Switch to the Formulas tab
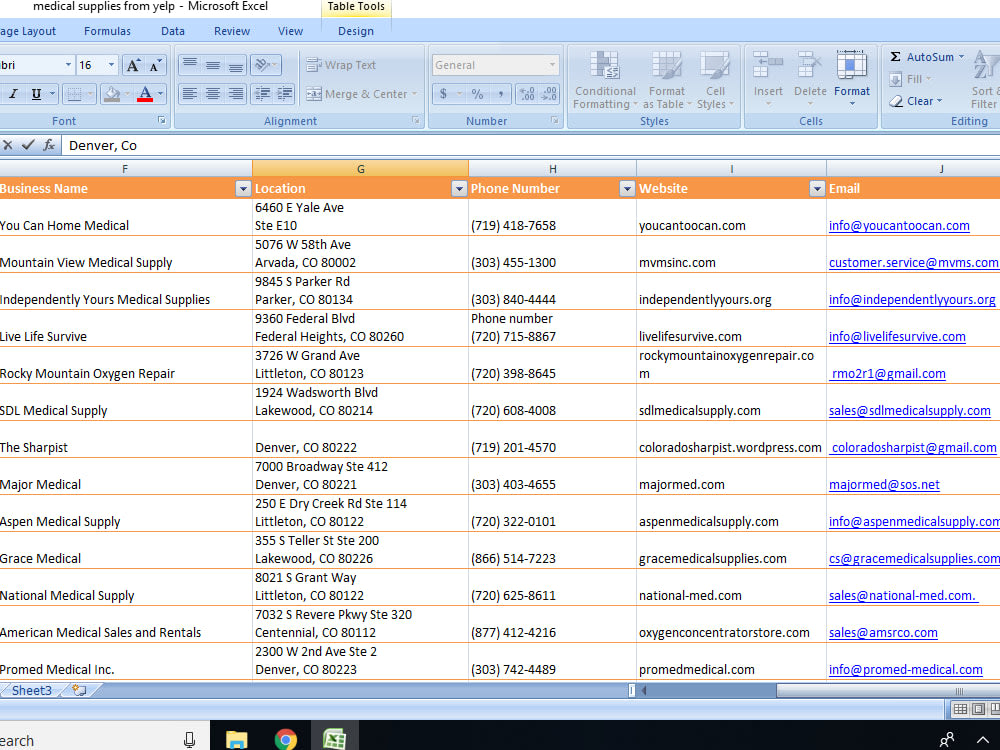The width and height of the screenshot is (1000, 750). 107,31
